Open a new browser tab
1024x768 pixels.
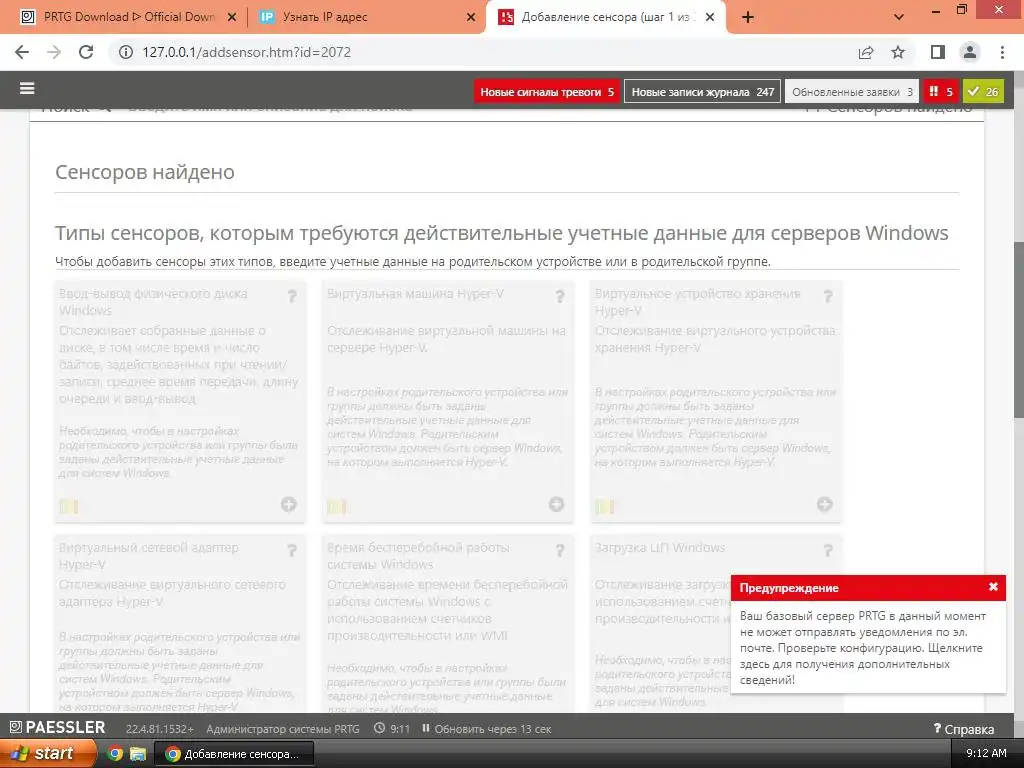[748, 18]
